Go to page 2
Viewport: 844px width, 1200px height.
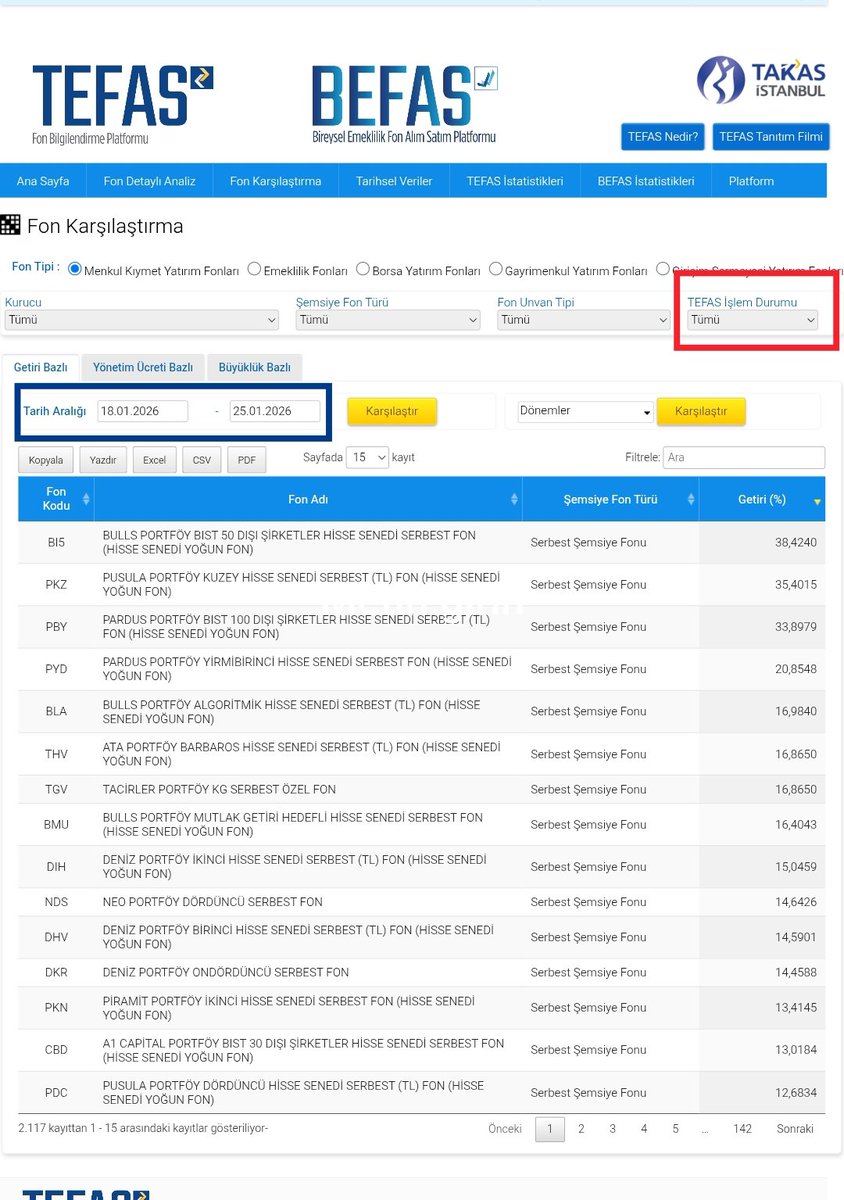point(581,1129)
